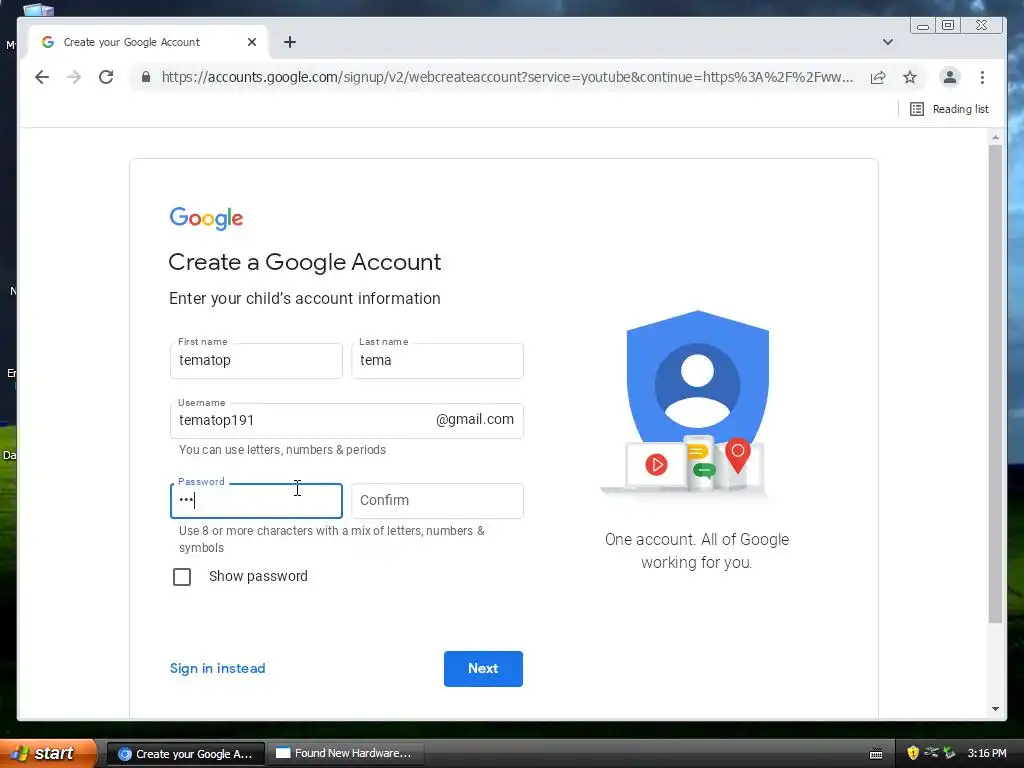Open Found New Hardware taskbar item
Viewport: 1024px width, 768px height.
[x=345, y=754]
